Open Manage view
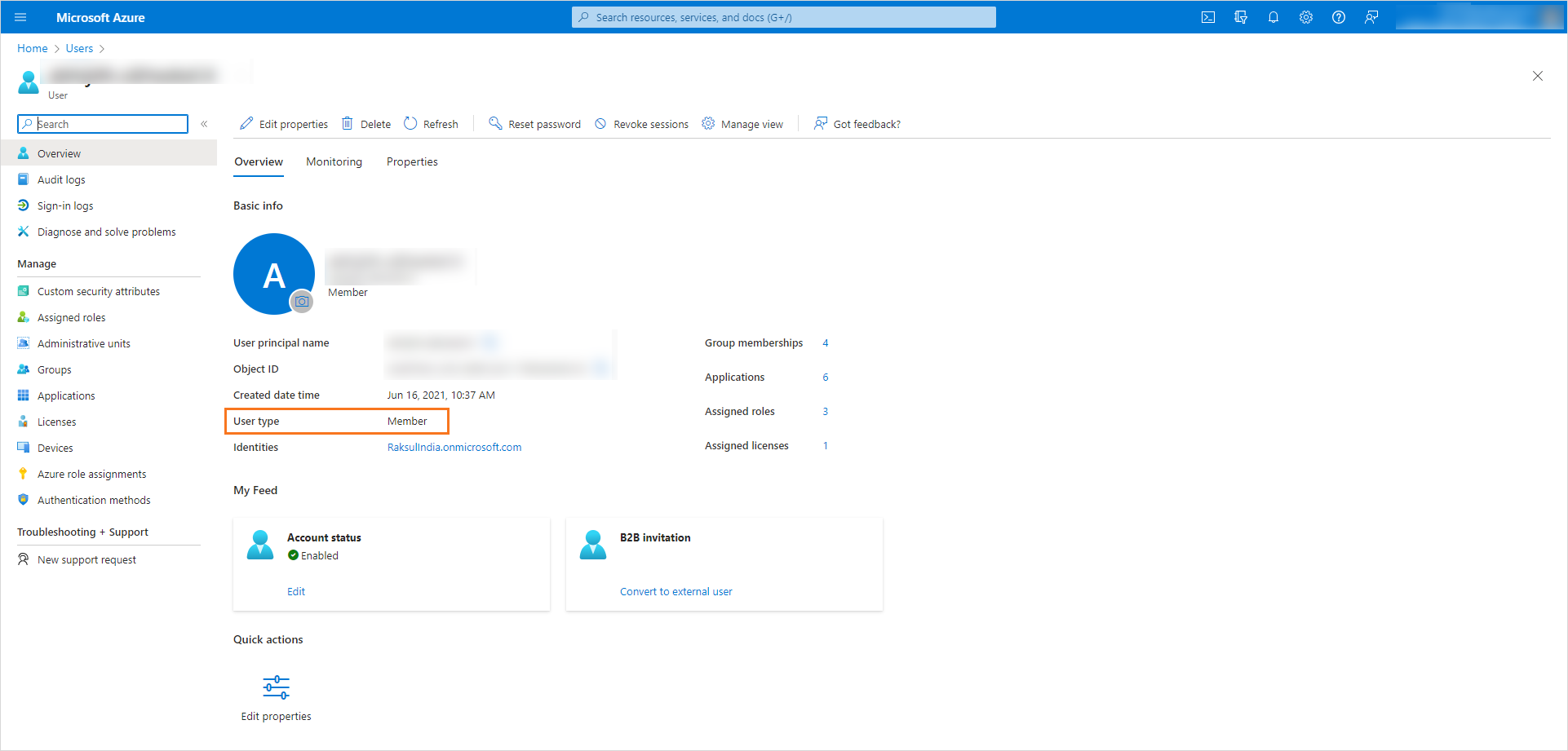Screen dimensions: 1568x751 pos(742,124)
